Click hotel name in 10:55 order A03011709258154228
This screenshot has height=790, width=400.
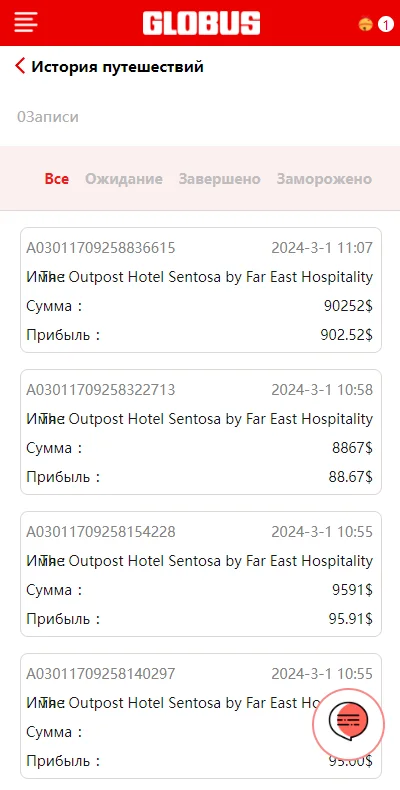tap(208, 560)
